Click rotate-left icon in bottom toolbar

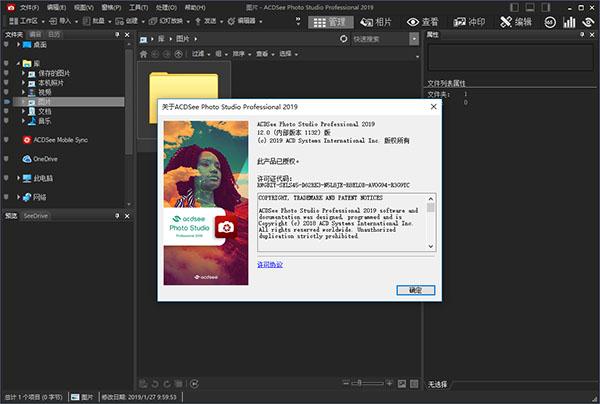155,384
